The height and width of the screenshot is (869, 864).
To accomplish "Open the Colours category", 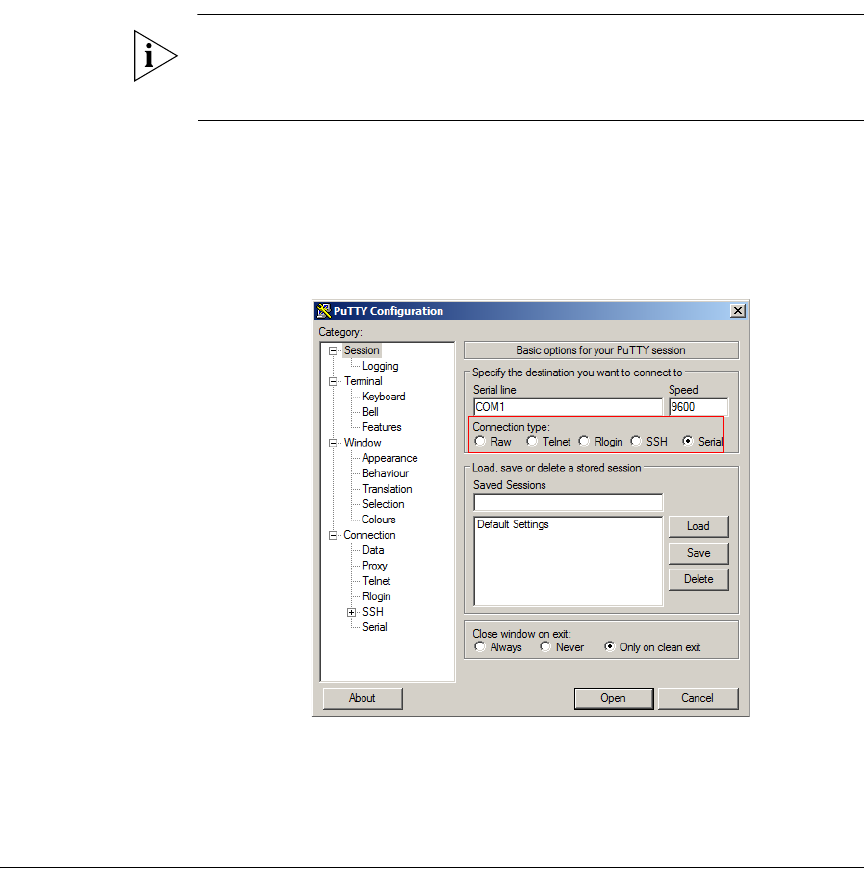I will coord(379,519).
